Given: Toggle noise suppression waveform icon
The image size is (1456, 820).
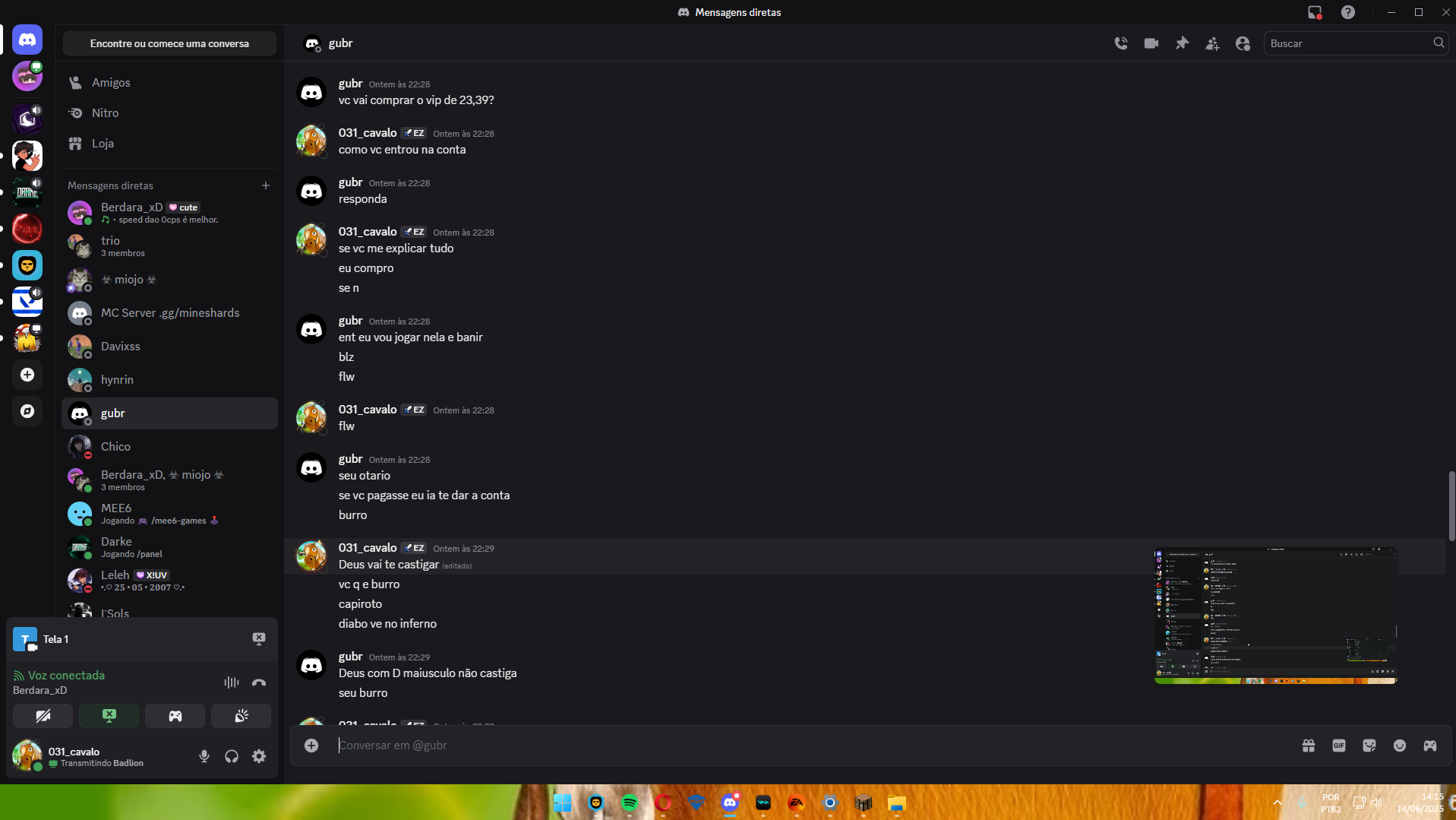Looking at the screenshot, I should click(232, 682).
